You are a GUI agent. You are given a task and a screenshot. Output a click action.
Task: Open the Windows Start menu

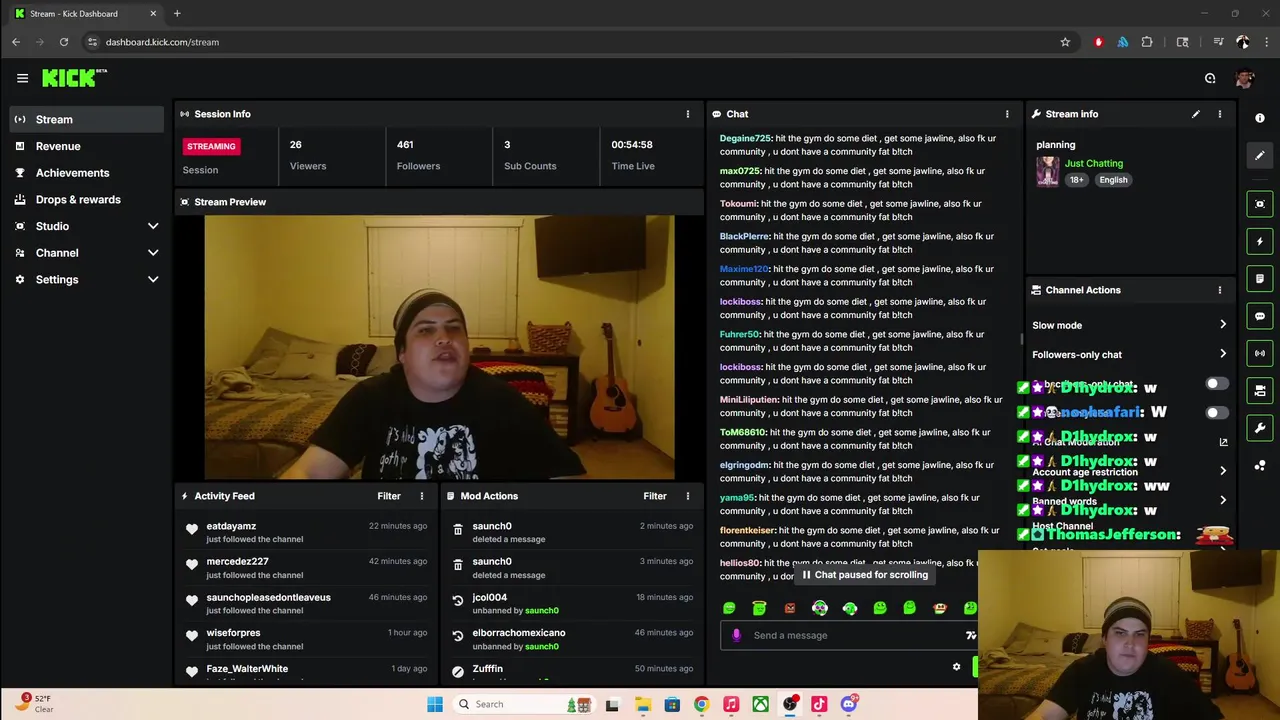point(435,704)
